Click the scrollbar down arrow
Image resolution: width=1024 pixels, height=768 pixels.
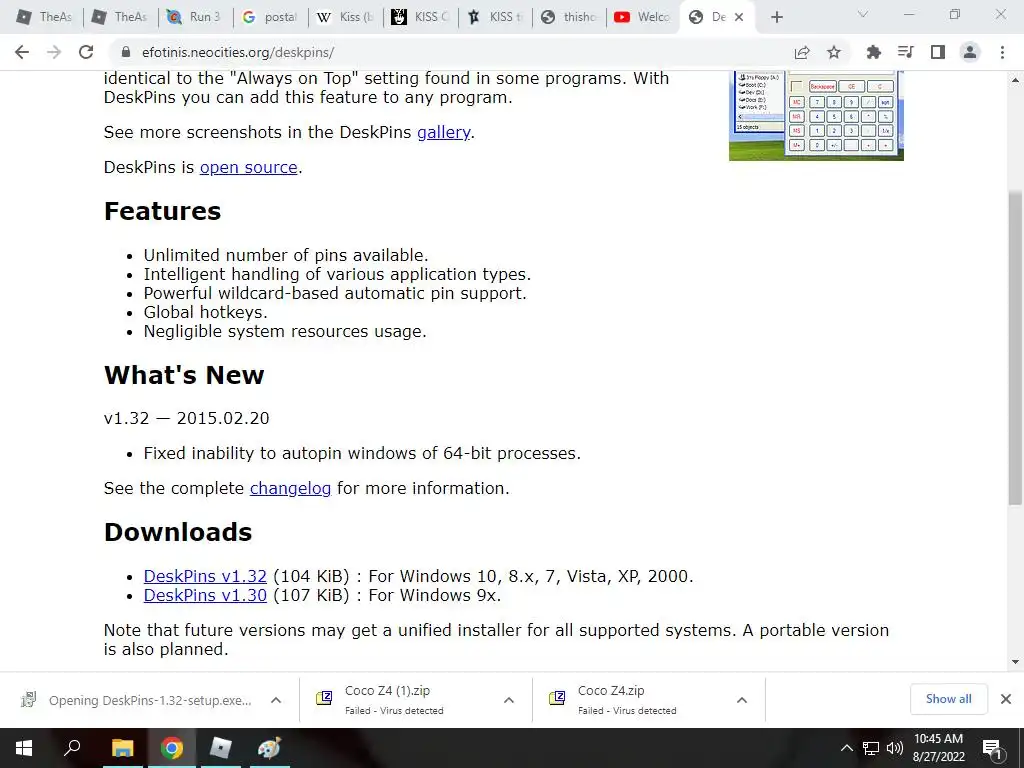coord(1015,662)
